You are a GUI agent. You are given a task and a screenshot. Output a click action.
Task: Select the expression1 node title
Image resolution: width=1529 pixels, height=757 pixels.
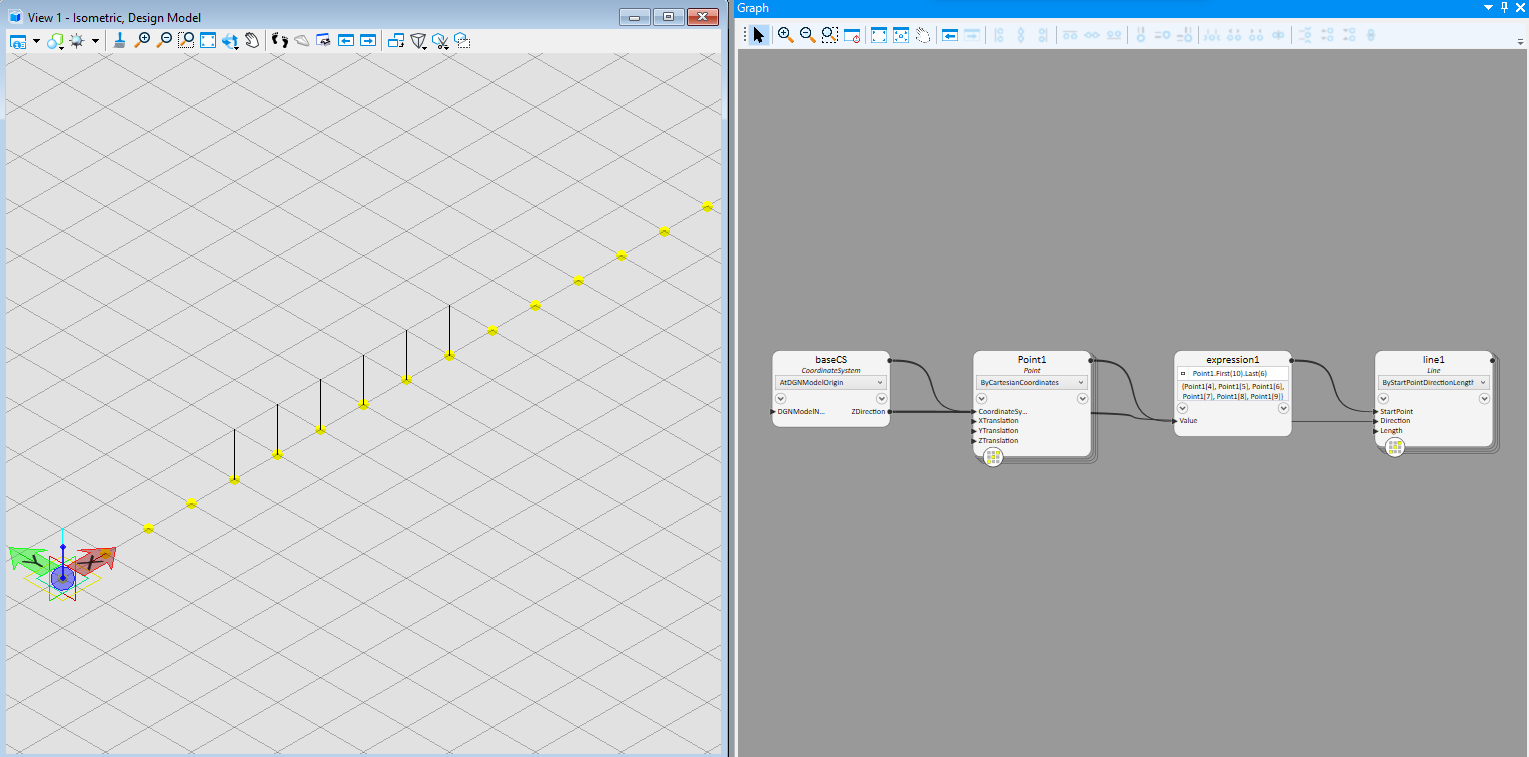click(1233, 360)
